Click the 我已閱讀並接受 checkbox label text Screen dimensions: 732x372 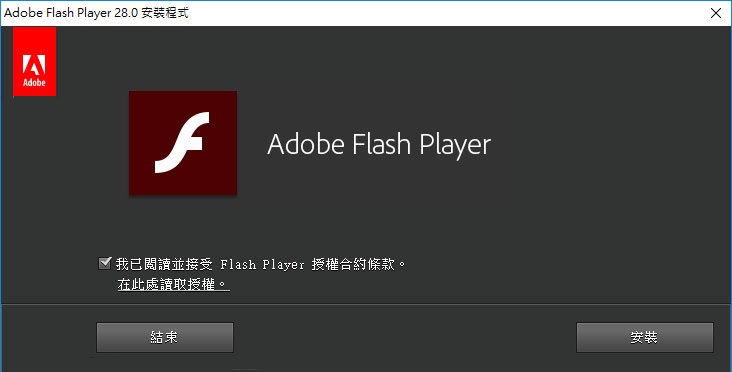[x=164, y=264]
